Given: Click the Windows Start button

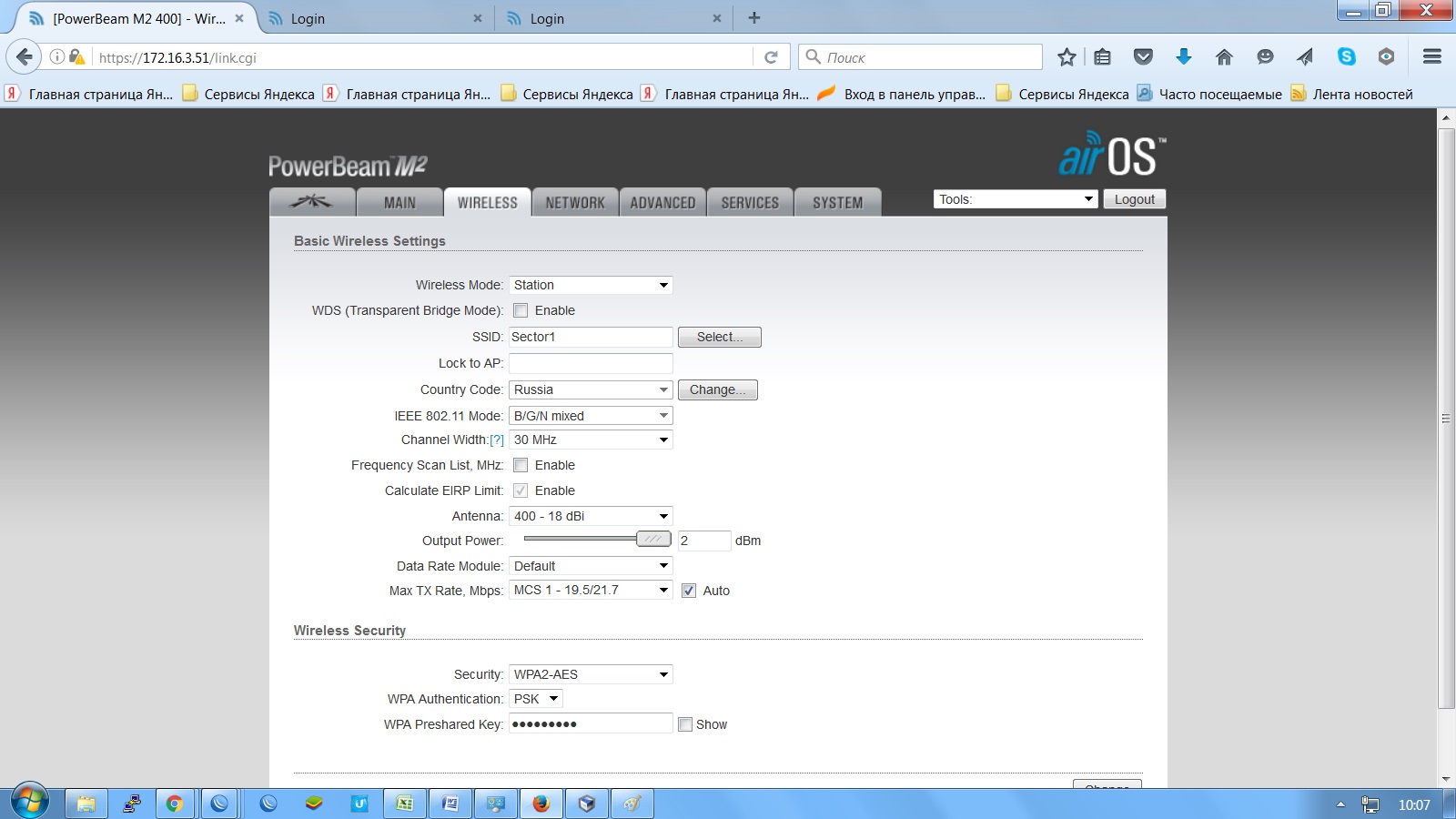Looking at the screenshot, I should (29, 803).
